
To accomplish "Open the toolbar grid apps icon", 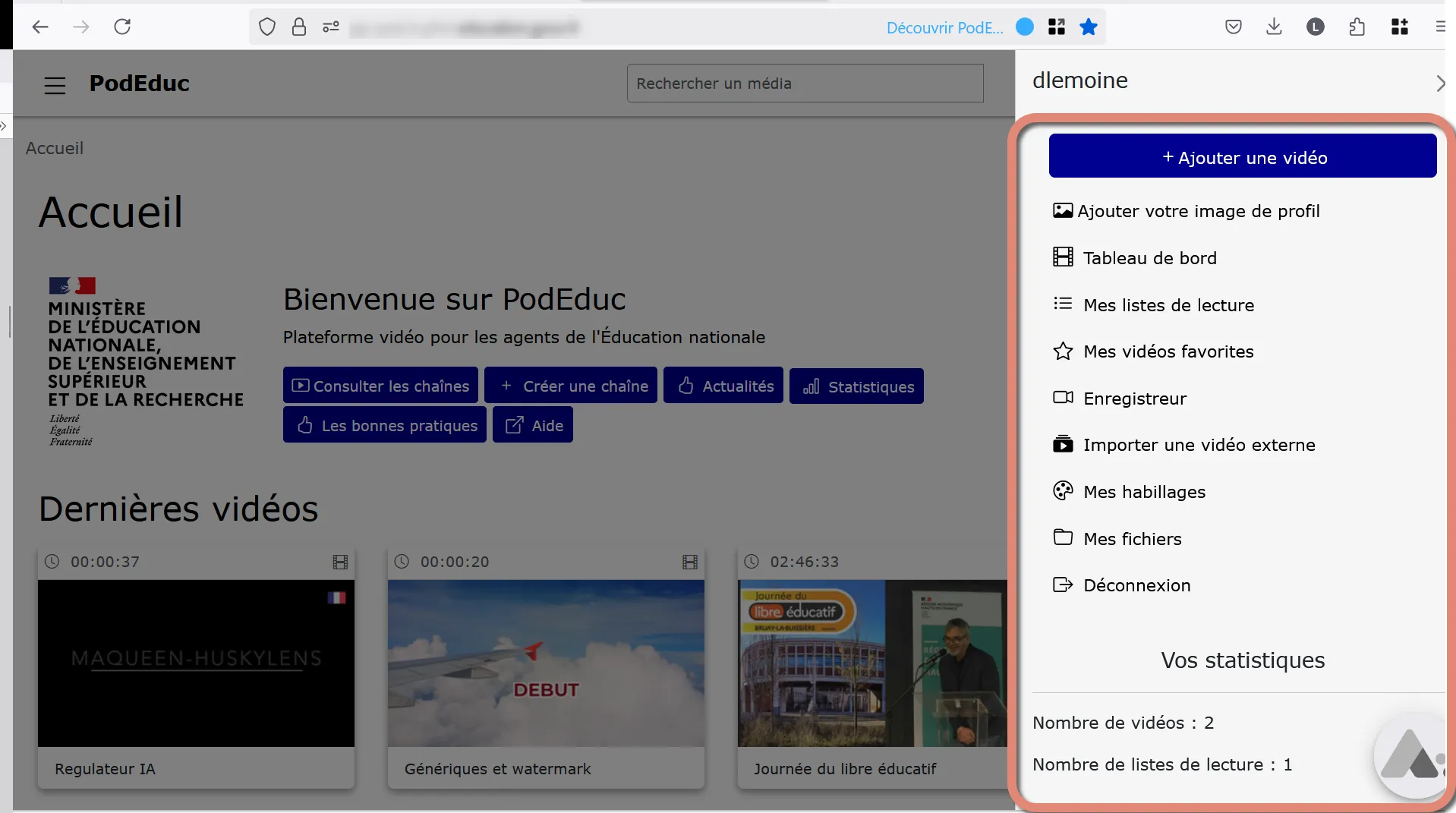I will point(1400,27).
